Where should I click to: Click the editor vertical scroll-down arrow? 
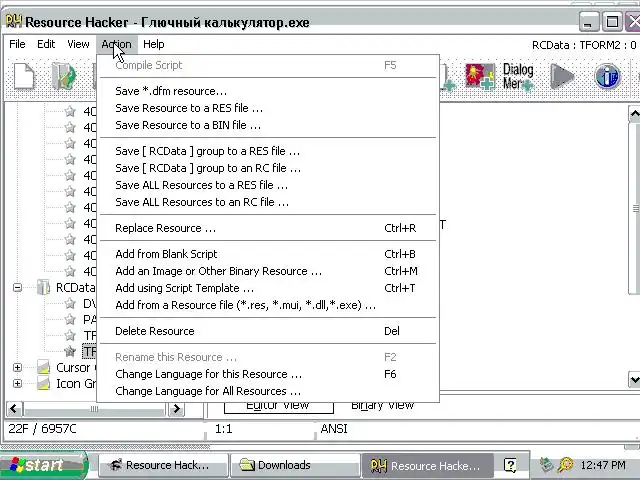click(634, 380)
